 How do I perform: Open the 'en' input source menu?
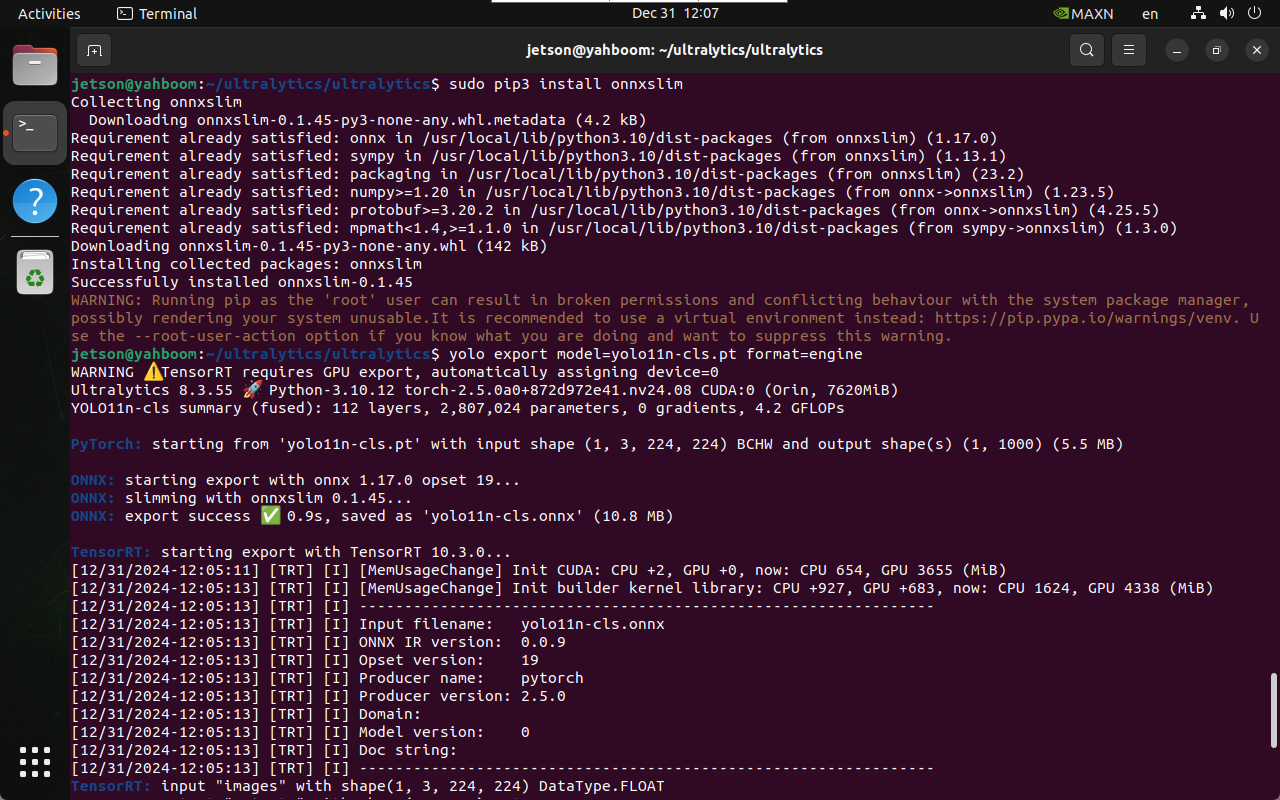point(1150,14)
